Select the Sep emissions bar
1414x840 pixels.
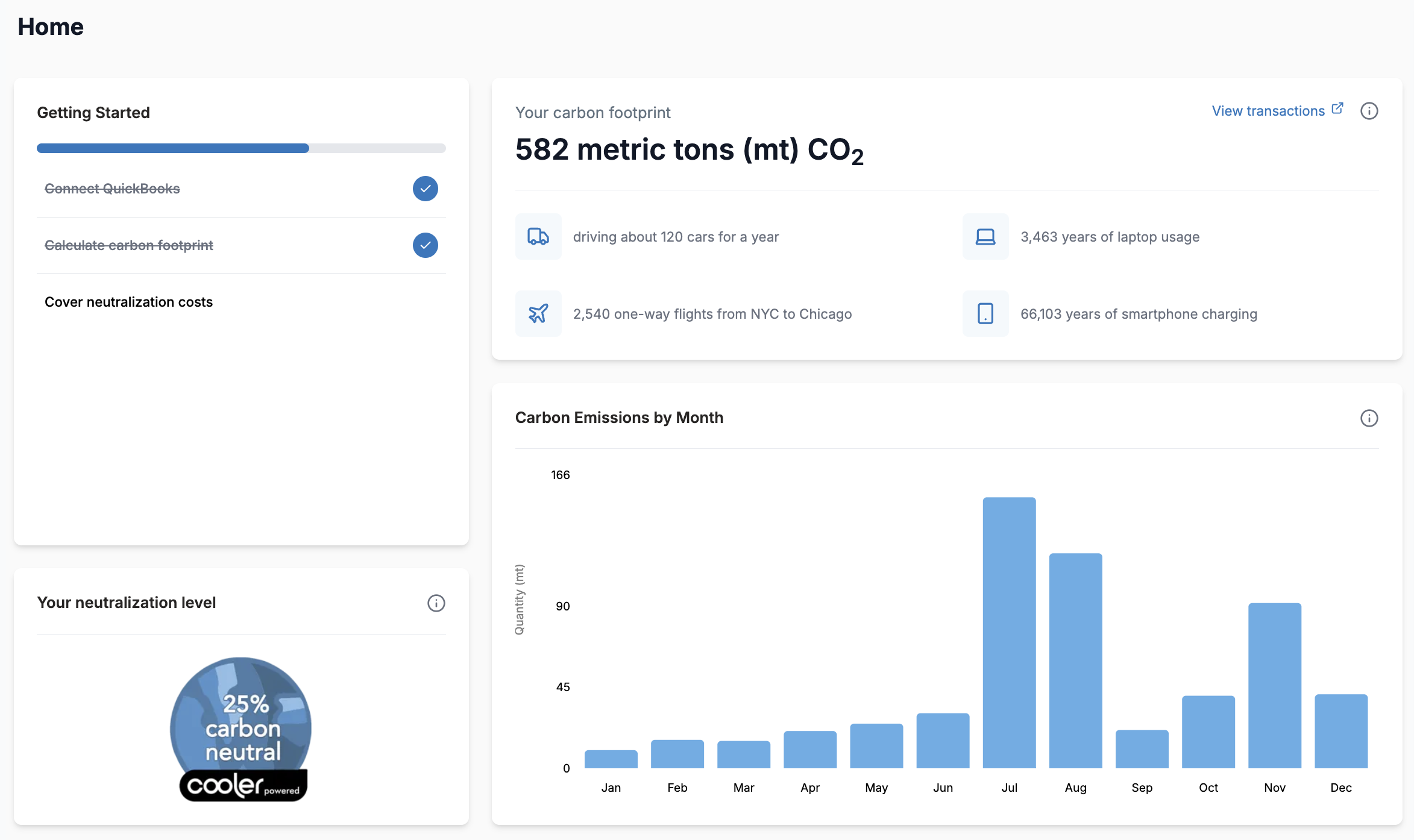(1142, 749)
